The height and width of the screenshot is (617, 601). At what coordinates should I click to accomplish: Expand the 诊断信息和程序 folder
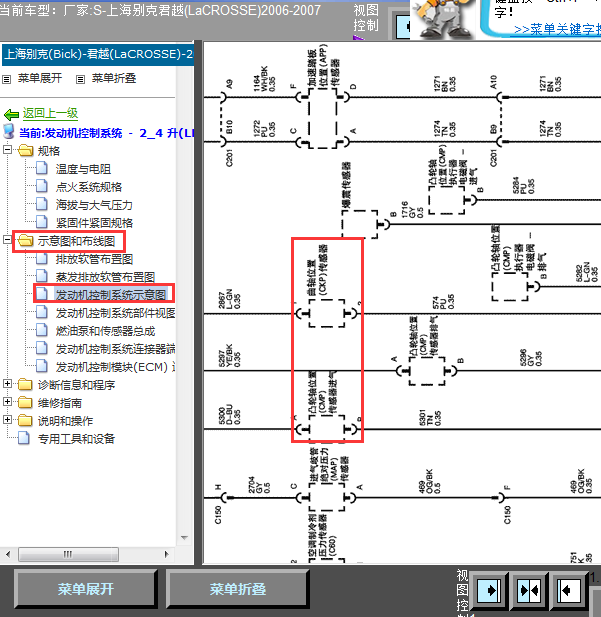[x=7, y=384]
